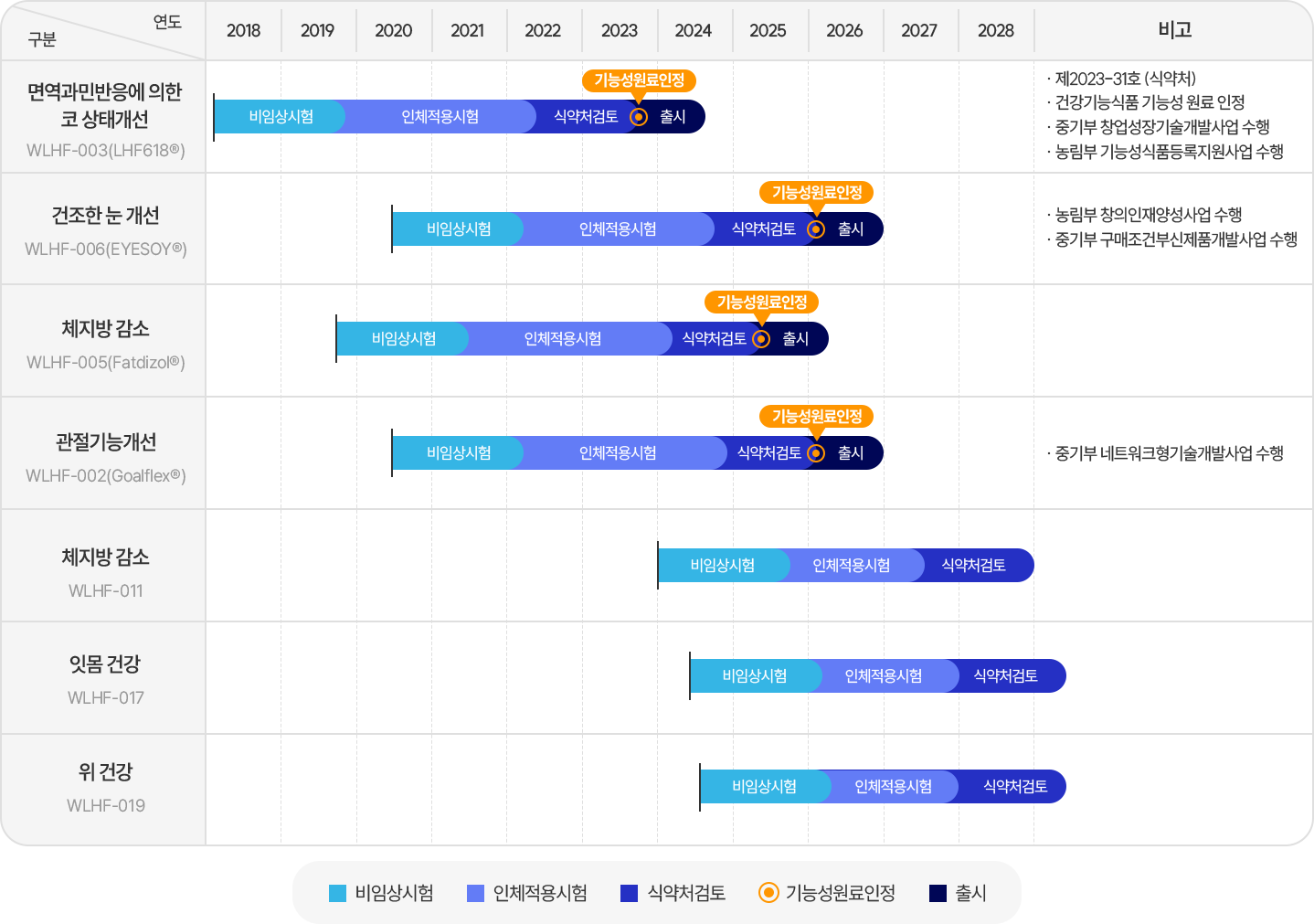1314x924 pixels.
Task: Select the 출시 segment in WLHF-003 row
Action: click(x=673, y=117)
